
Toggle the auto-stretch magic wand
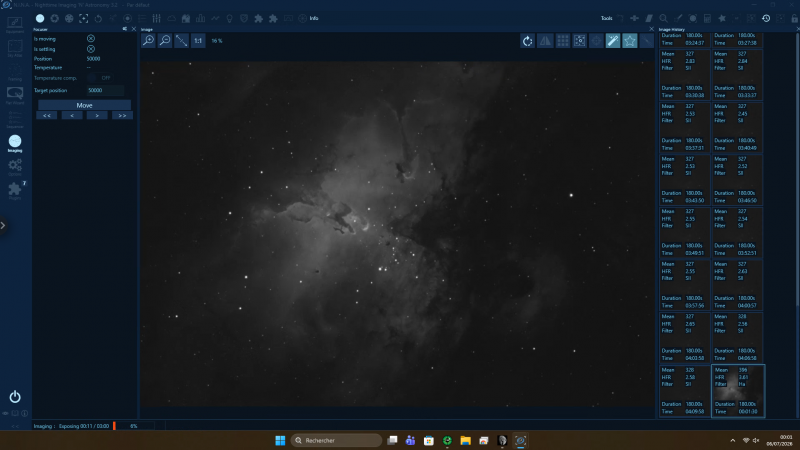[x=613, y=41]
